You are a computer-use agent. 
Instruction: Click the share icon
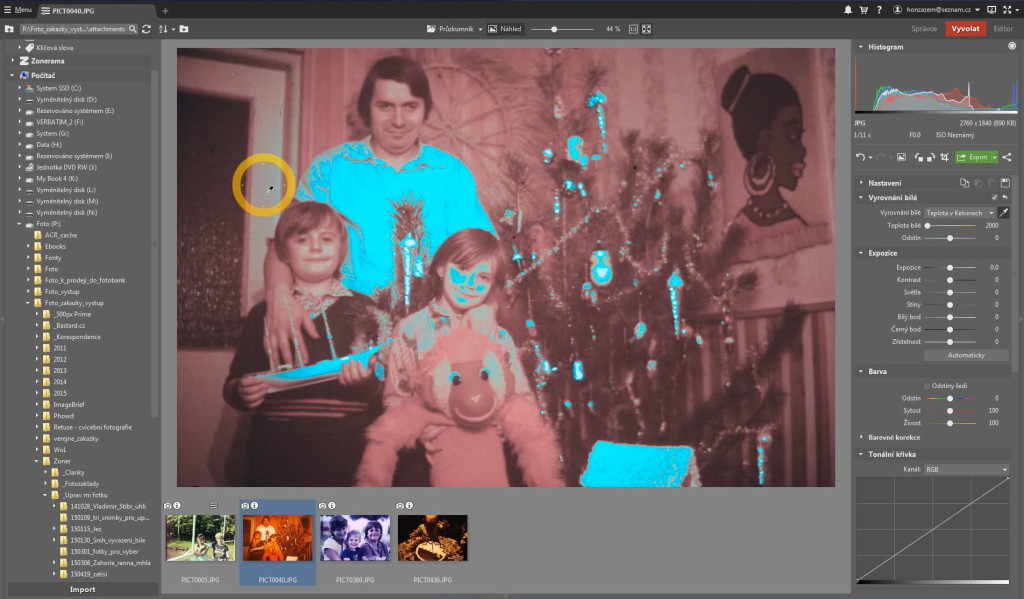click(x=1007, y=157)
